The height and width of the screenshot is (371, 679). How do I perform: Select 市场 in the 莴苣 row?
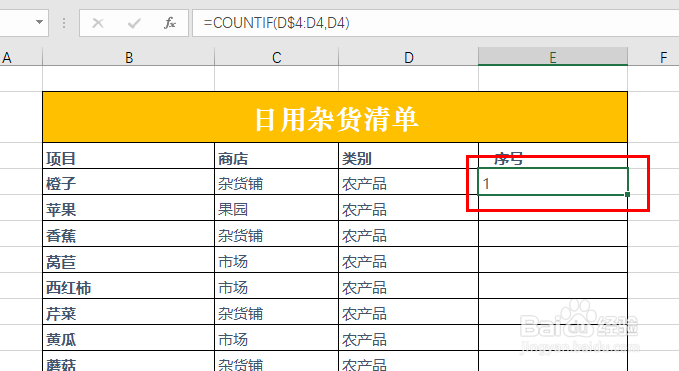pos(277,260)
